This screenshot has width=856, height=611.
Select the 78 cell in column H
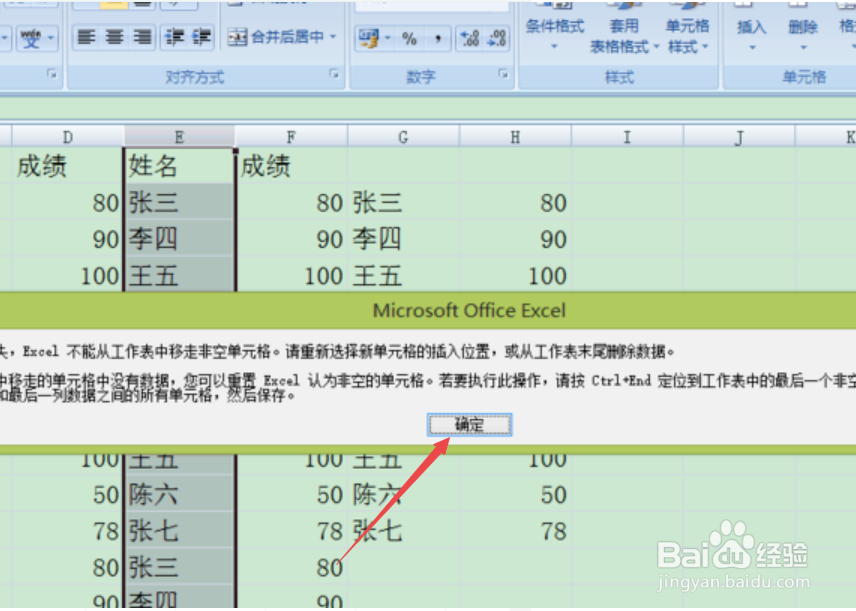[x=515, y=531]
